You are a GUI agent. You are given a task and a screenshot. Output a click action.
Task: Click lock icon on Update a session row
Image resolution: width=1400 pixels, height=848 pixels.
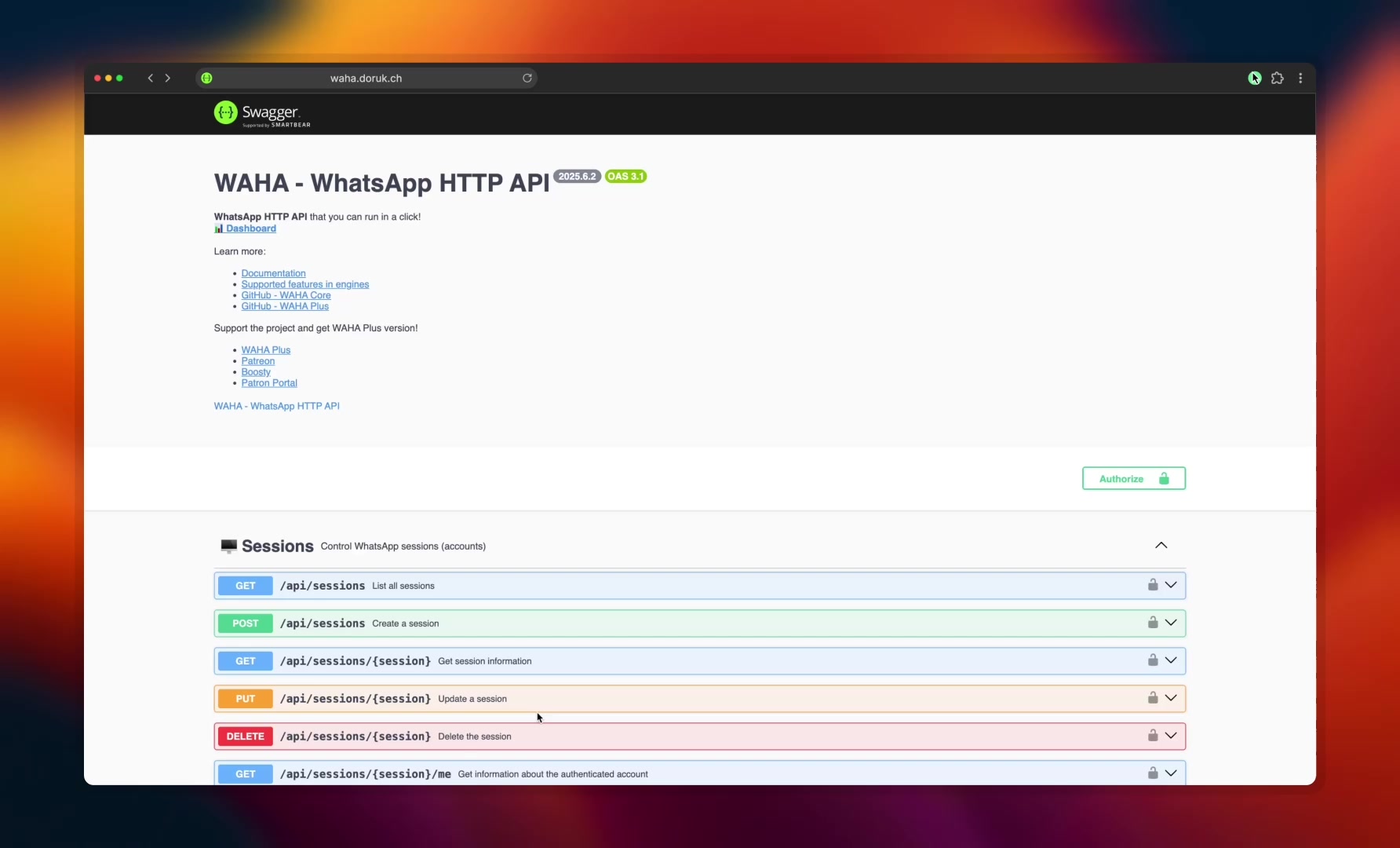click(x=1153, y=698)
